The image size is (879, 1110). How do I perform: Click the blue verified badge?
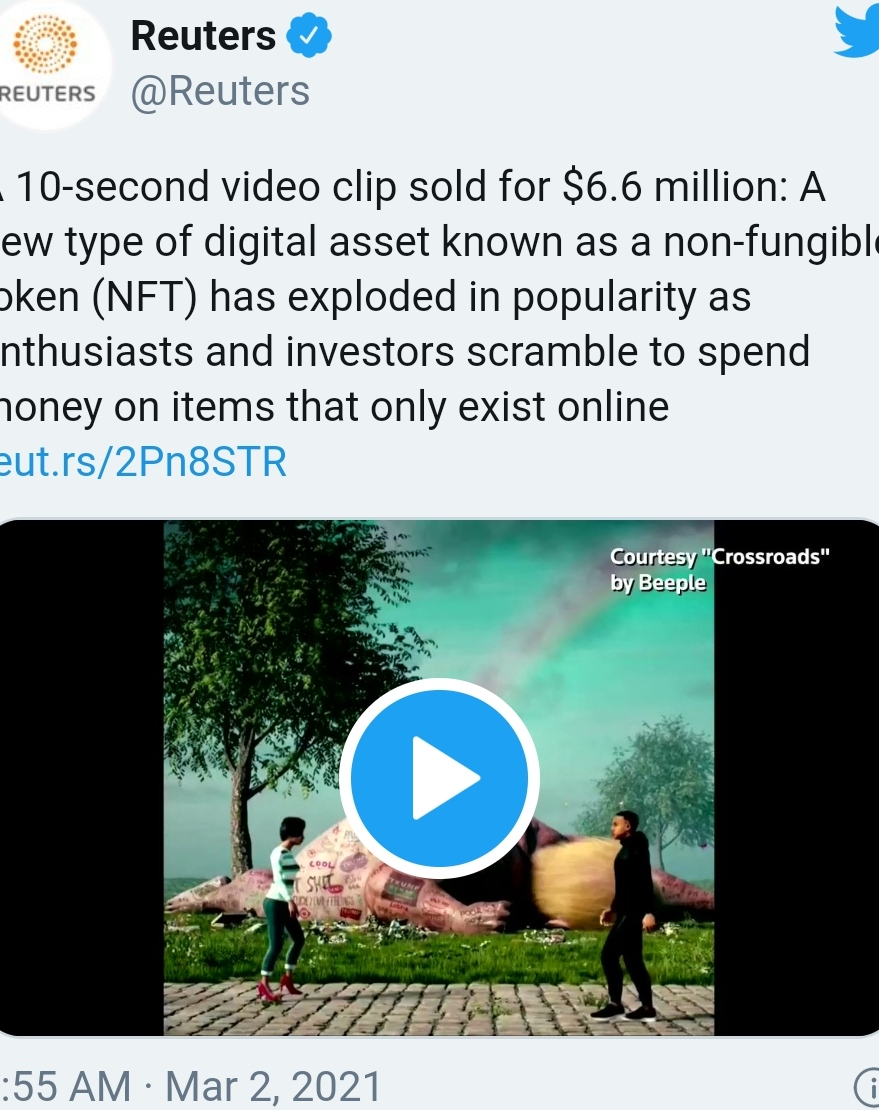pos(309,35)
